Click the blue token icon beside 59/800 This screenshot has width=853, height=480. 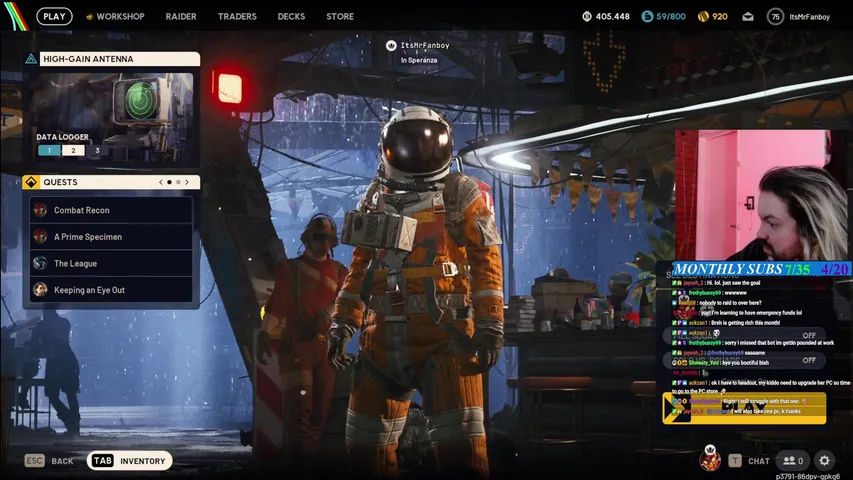click(647, 16)
